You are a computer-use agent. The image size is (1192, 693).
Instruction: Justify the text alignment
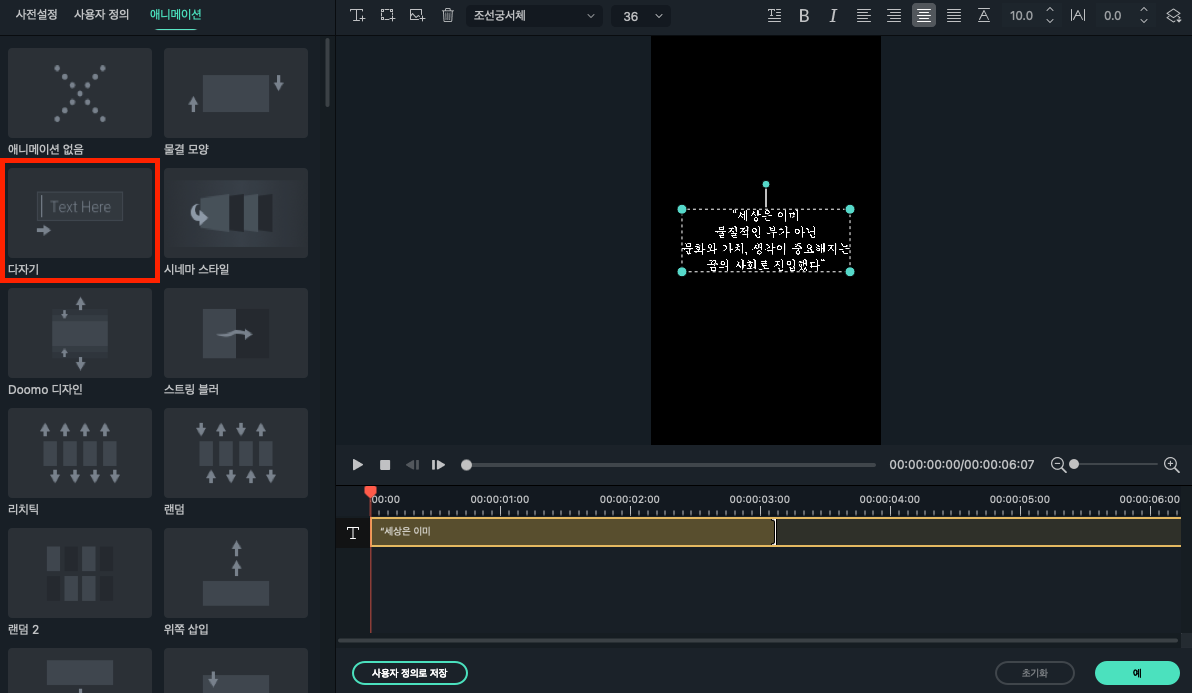click(954, 15)
